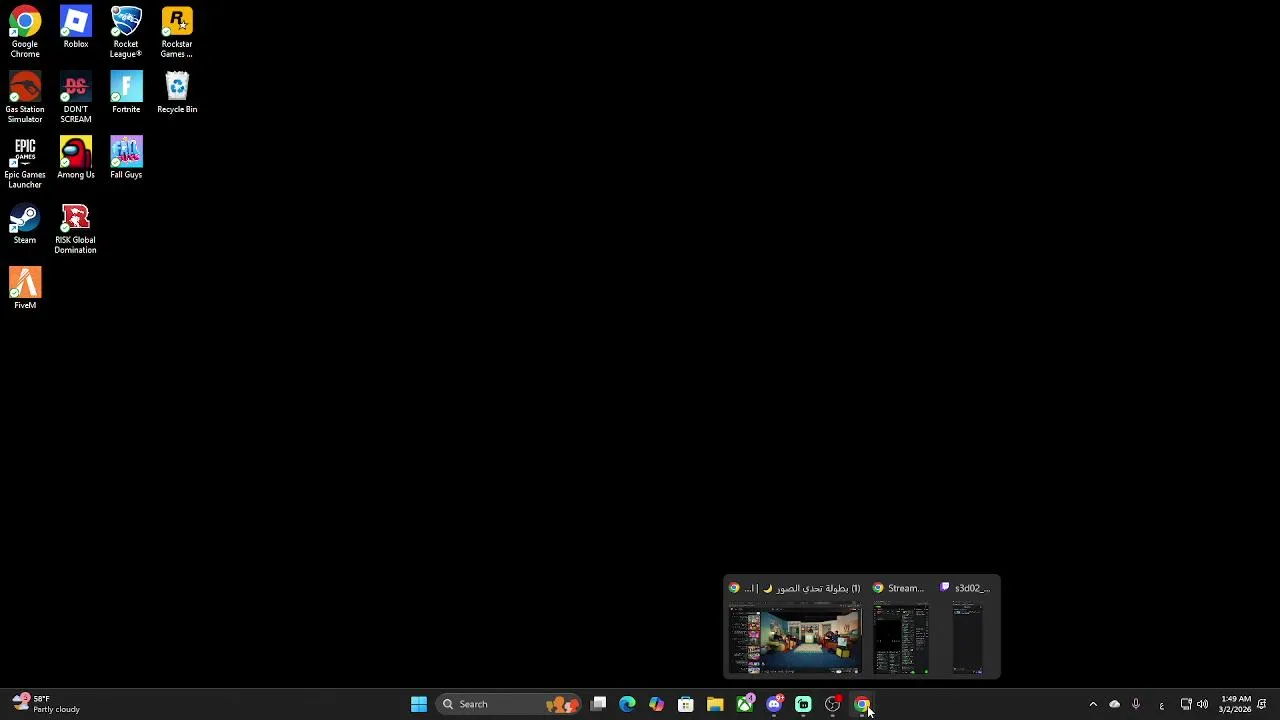Select the FiveM desktop icon
This screenshot has height=720, width=1280.
point(25,288)
